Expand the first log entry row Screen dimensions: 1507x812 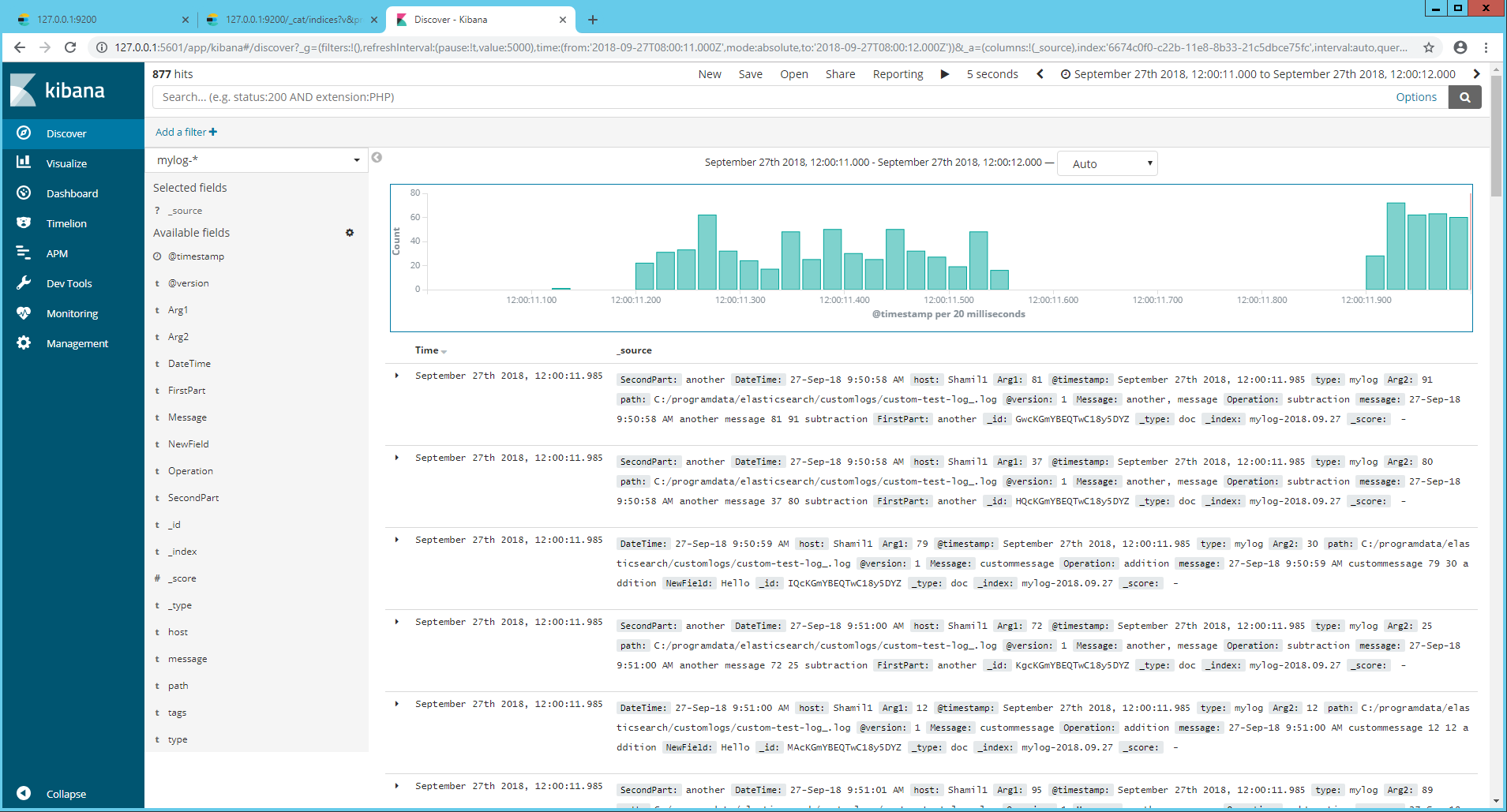397,376
